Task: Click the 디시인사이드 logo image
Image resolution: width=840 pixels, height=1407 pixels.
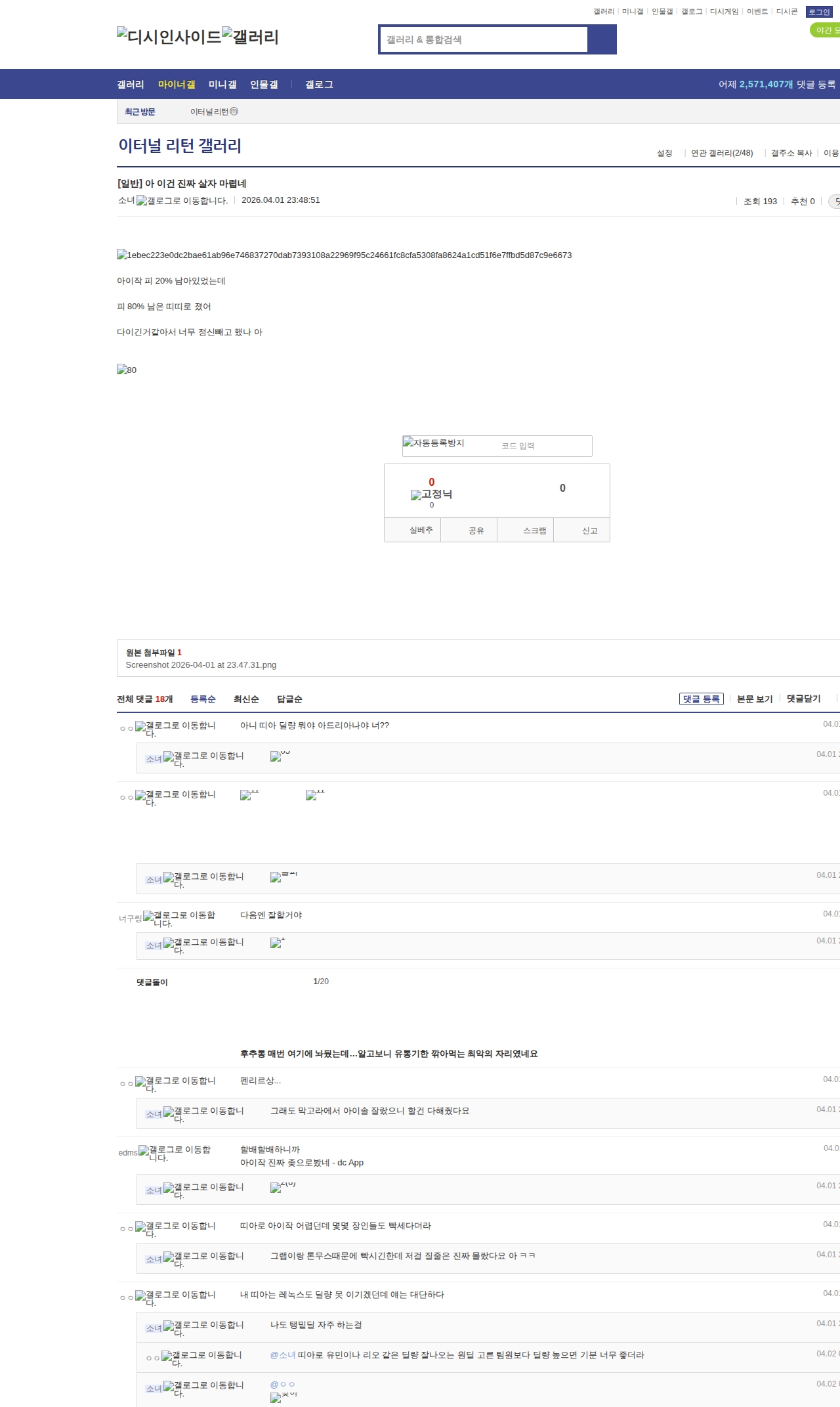Action: (169, 37)
